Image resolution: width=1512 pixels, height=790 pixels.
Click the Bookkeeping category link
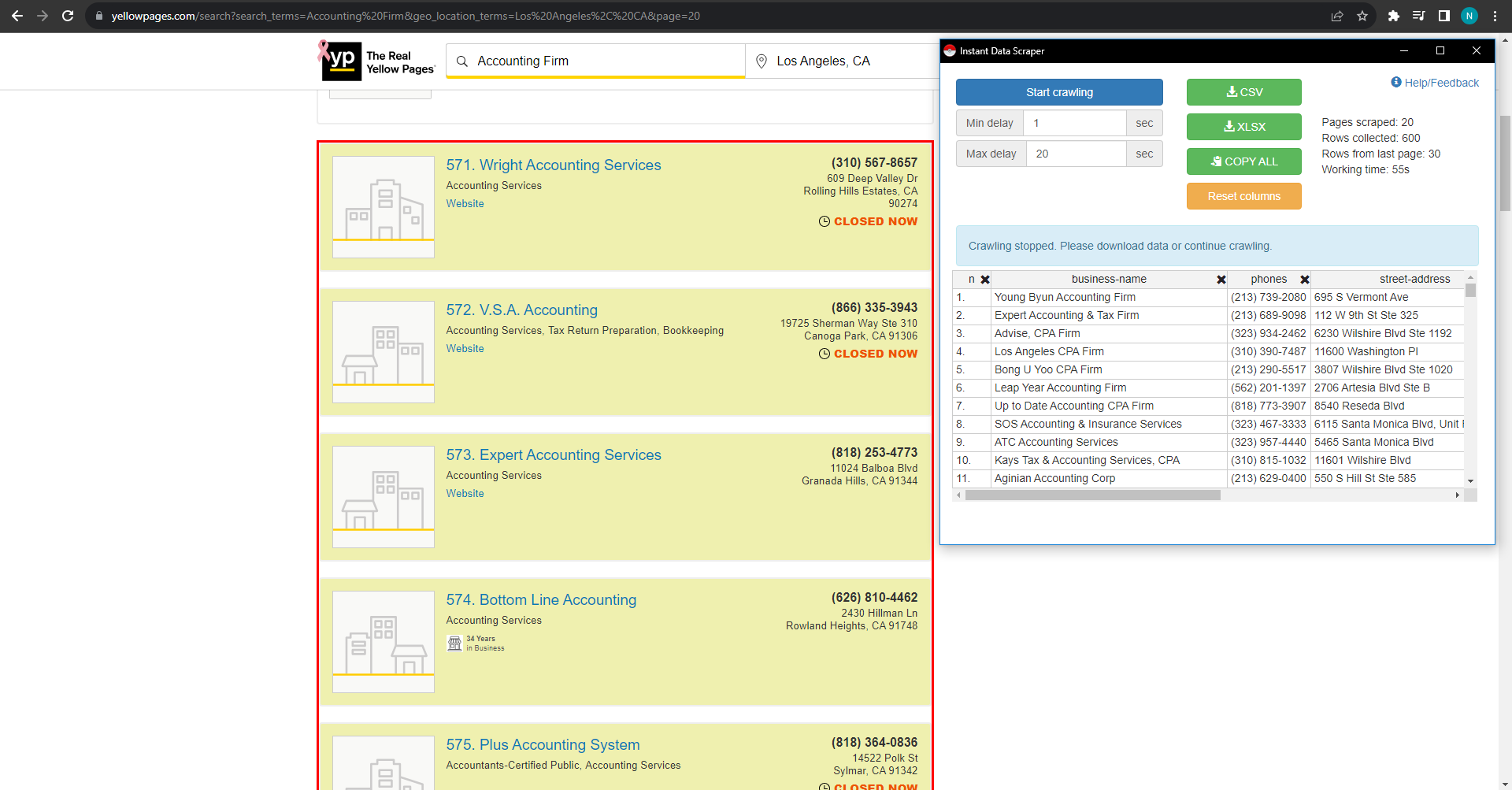pos(693,331)
